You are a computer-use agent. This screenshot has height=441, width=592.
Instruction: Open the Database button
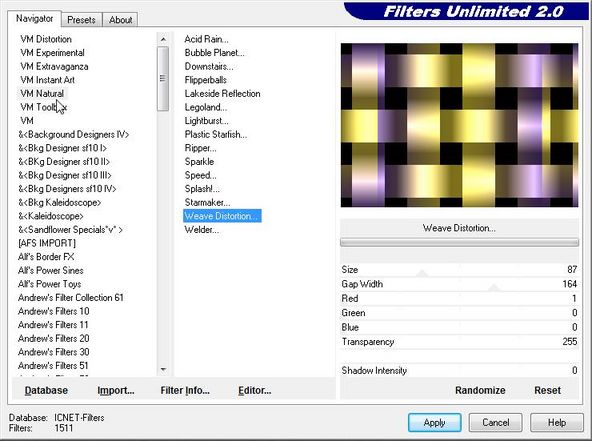coord(46,390)
